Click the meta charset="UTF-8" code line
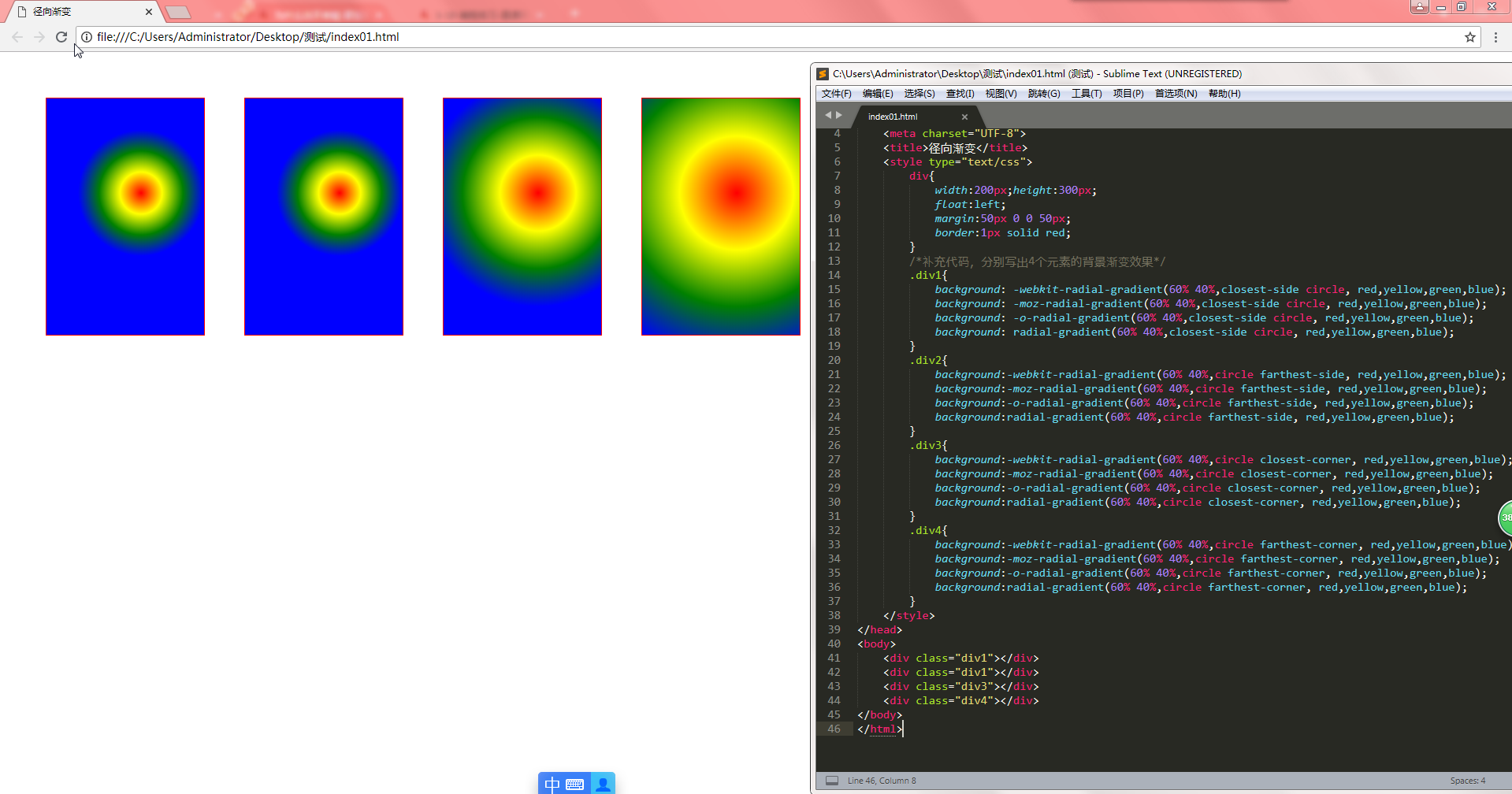The image size is (1512, 794). click(954, 134)
